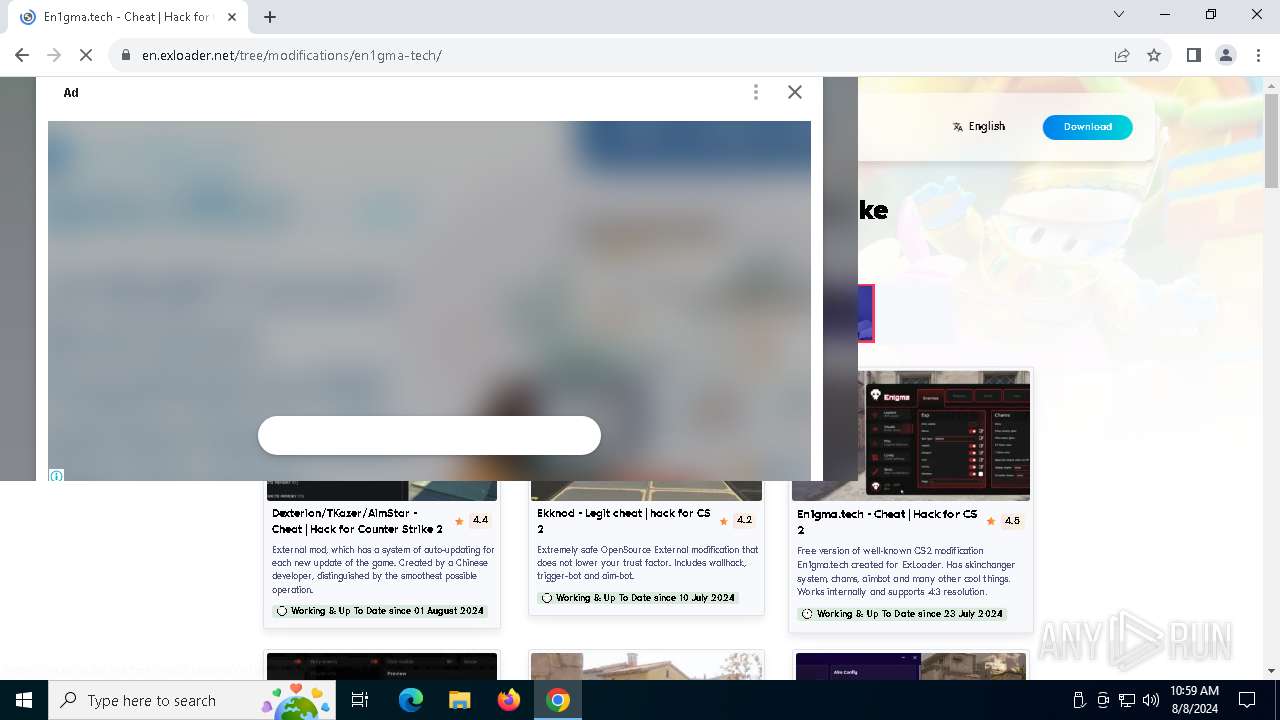Close the En1gma.tech tab
1280x720 pixels.
[232, 17]
